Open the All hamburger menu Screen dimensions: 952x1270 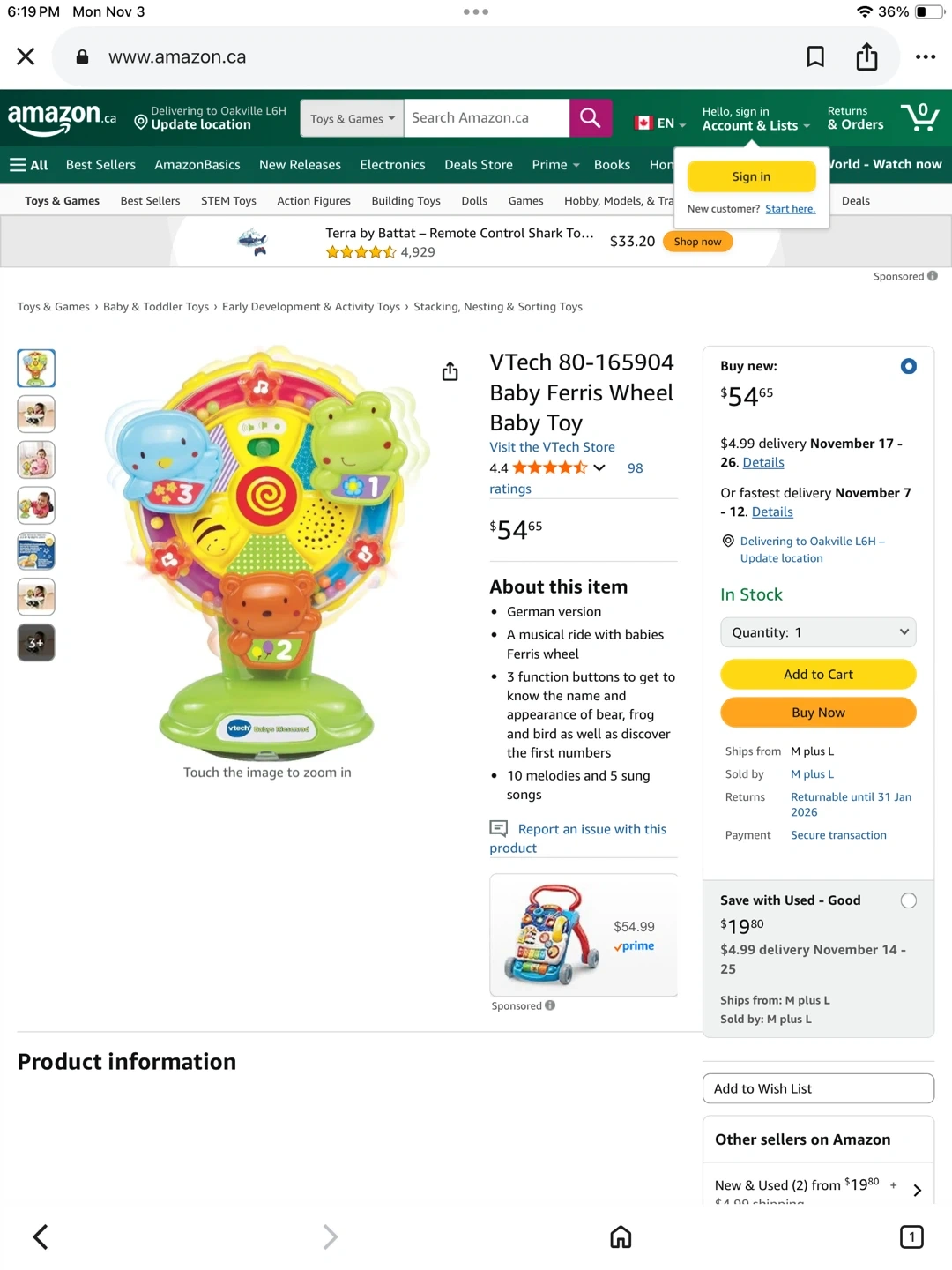[x=29, y=165]
